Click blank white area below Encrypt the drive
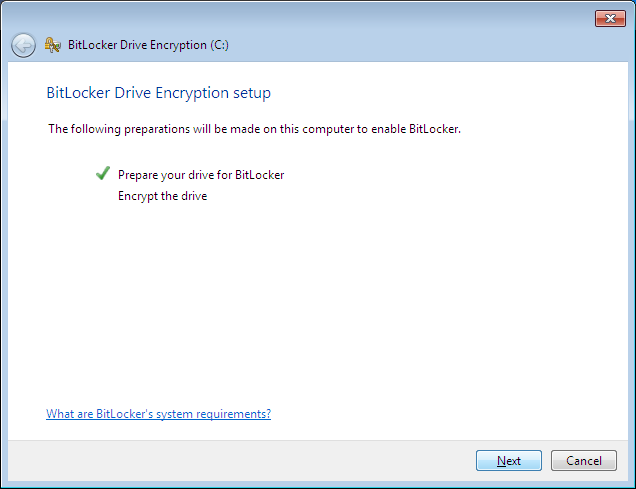636x489 pixels. point(316,304)
